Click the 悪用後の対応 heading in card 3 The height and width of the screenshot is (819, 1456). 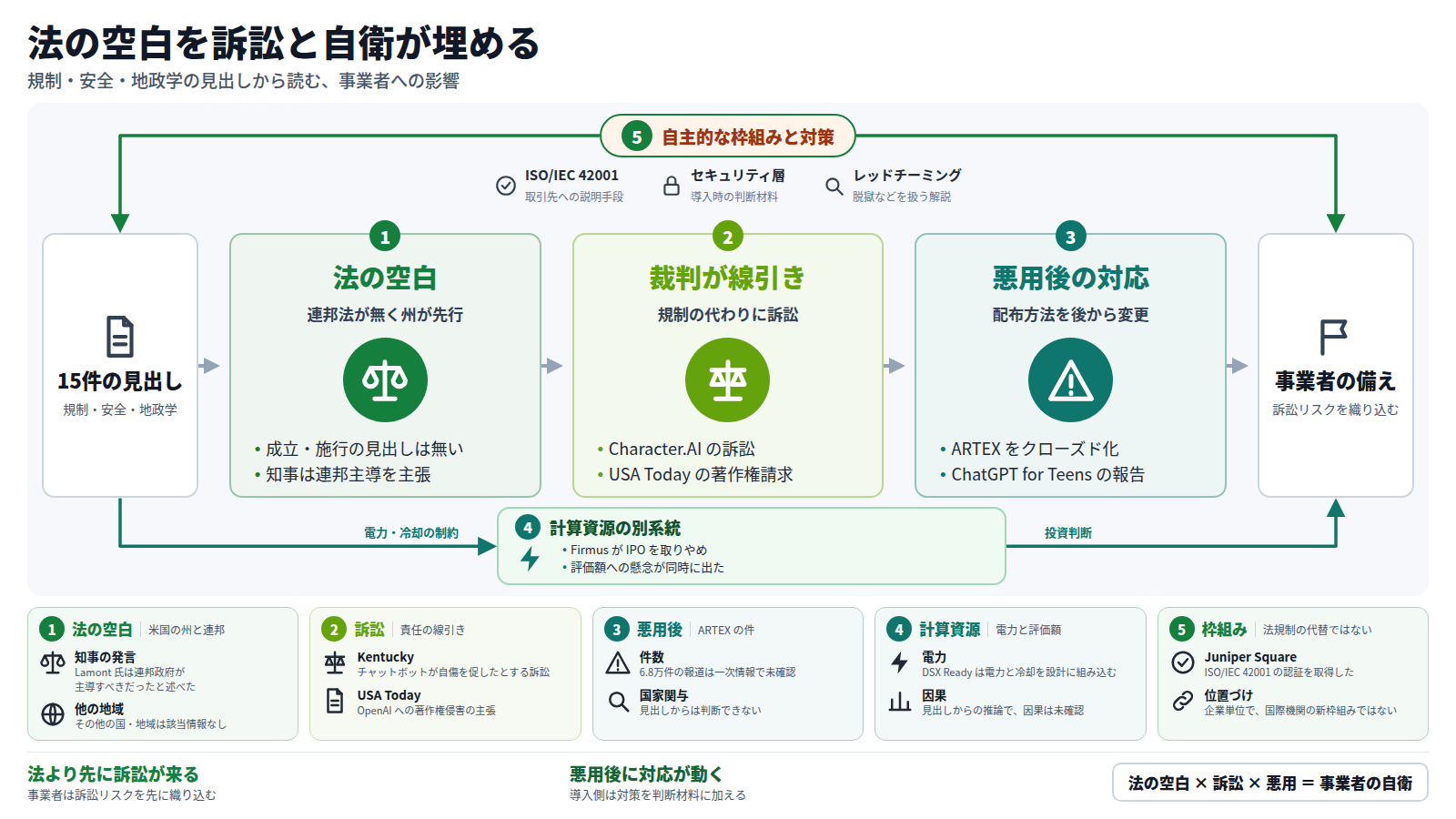click(x=1070, y=278)
